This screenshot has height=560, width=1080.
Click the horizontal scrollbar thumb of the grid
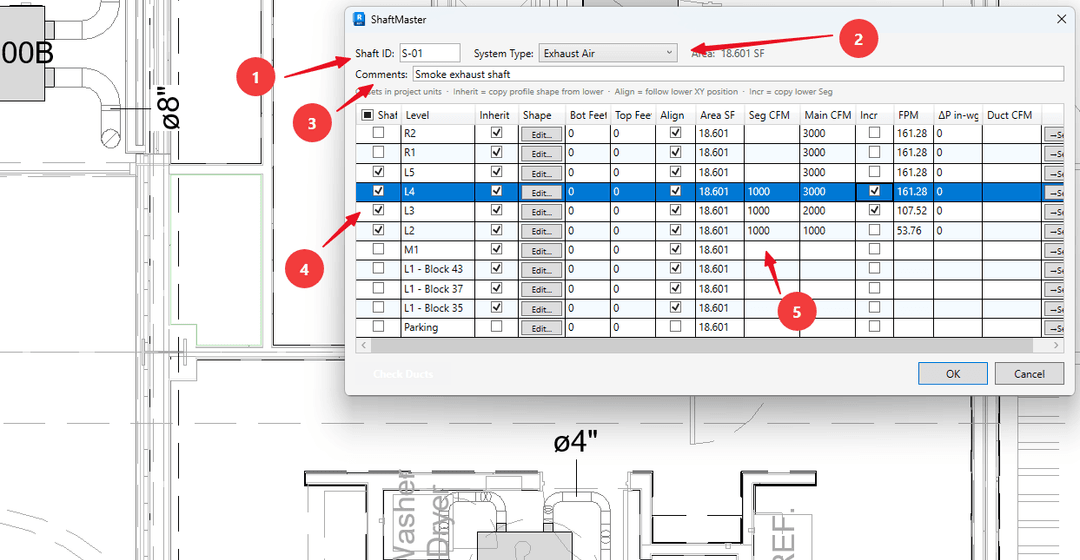tap(702, 344)
